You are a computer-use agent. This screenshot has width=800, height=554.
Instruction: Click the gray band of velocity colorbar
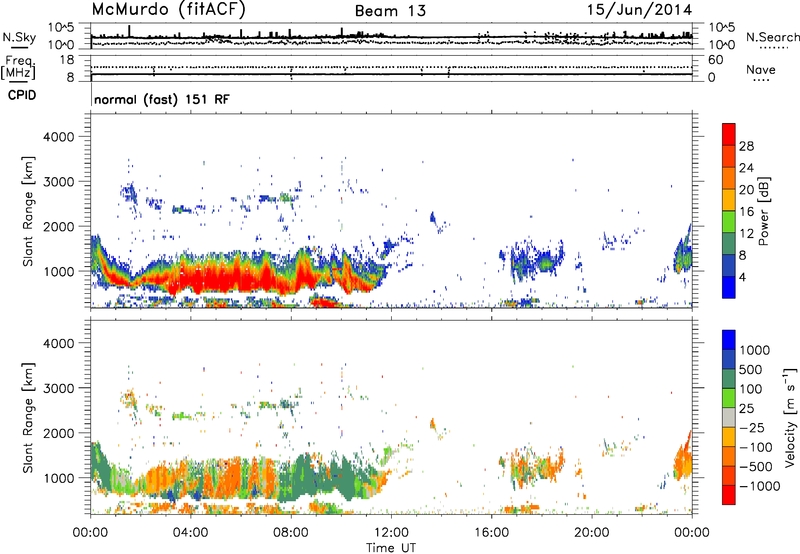[x=729, y=417]
